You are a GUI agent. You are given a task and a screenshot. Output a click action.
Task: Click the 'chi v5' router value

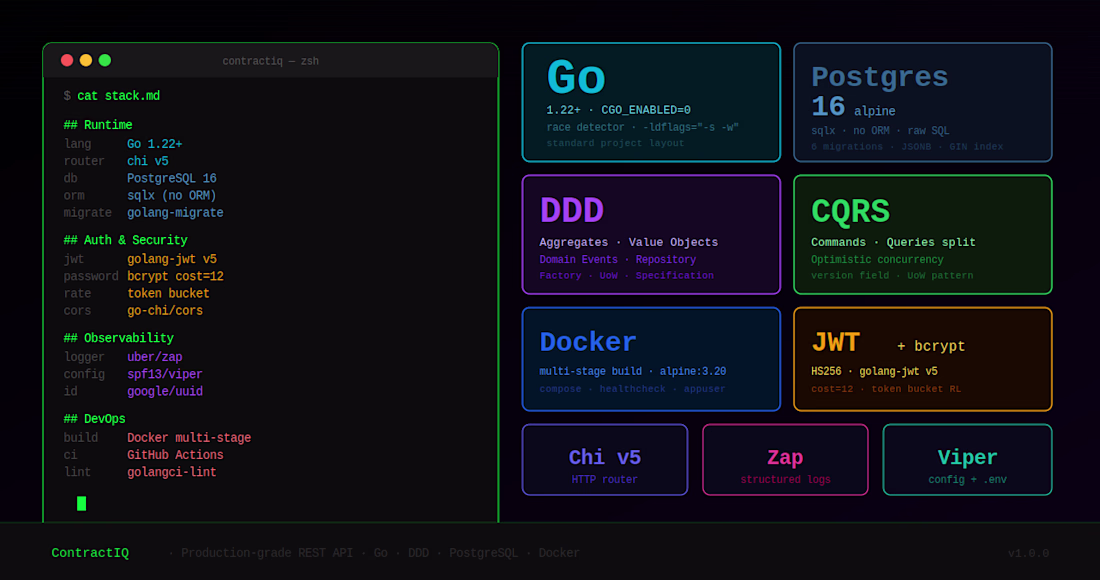[x=147, y=161]
